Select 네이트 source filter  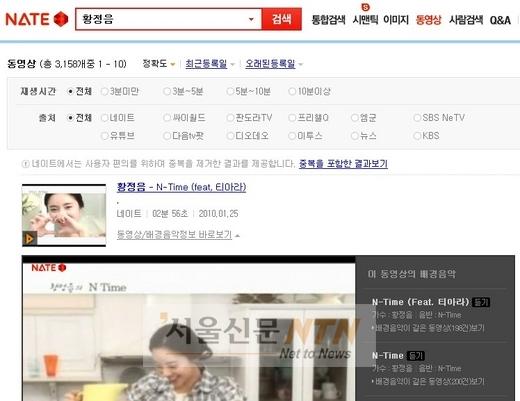click(104, 118)
